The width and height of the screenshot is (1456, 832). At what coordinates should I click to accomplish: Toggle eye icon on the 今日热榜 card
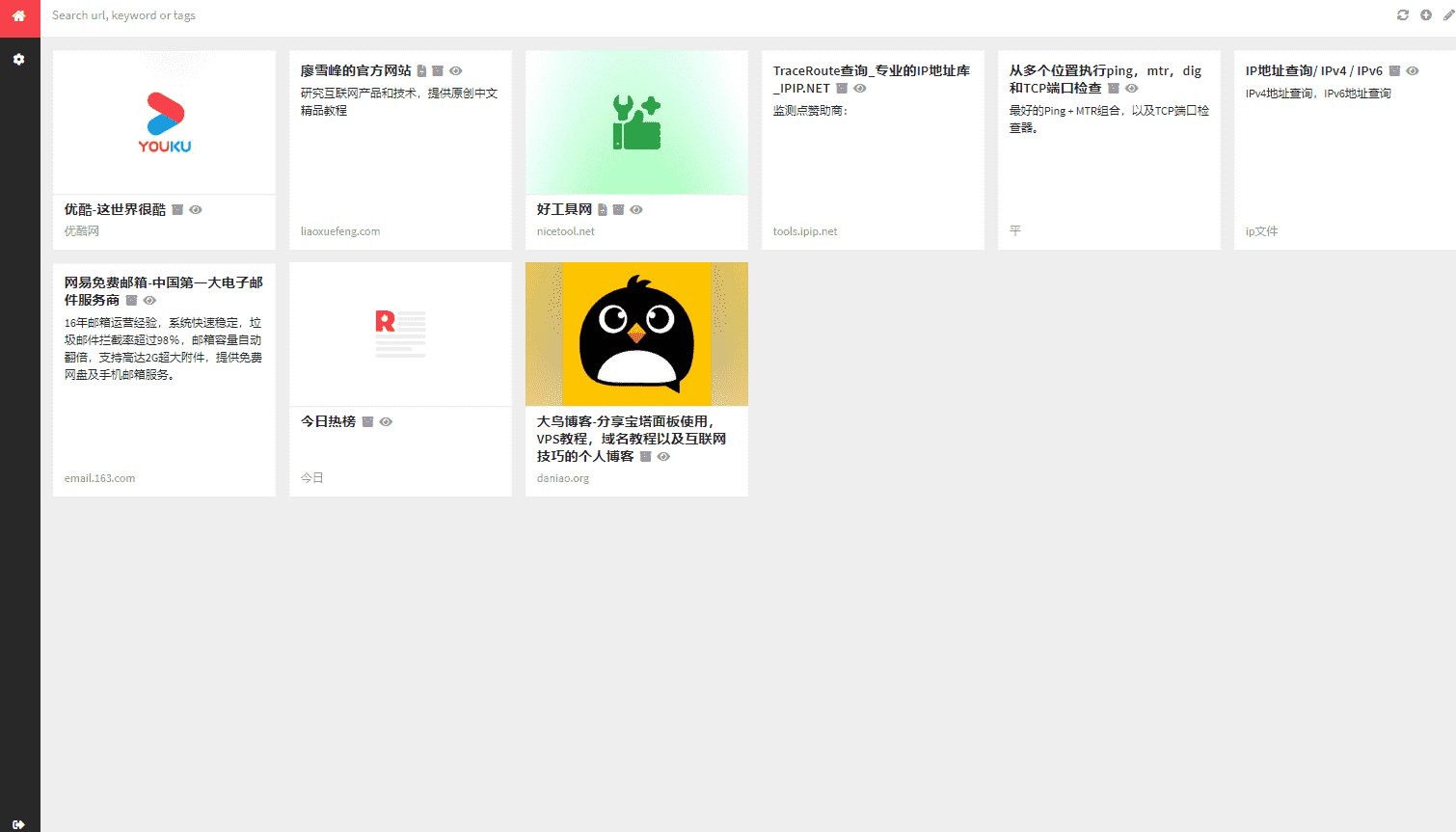coord(386,421)
